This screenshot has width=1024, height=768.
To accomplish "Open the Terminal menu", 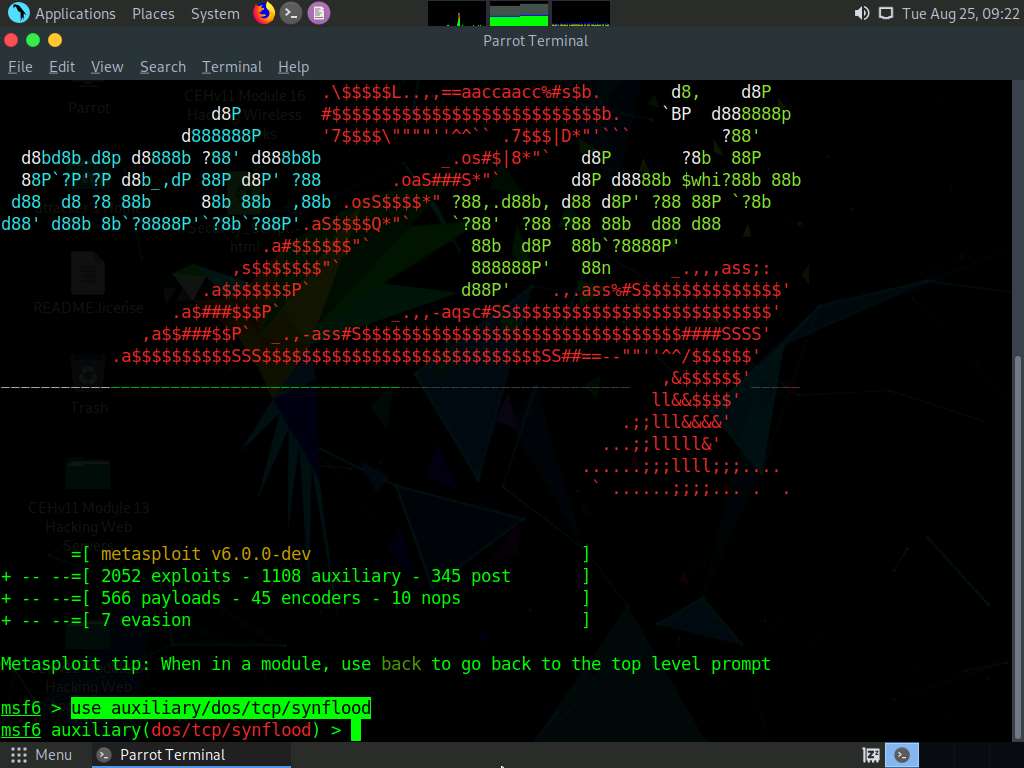I will click(x=232, y=67).
